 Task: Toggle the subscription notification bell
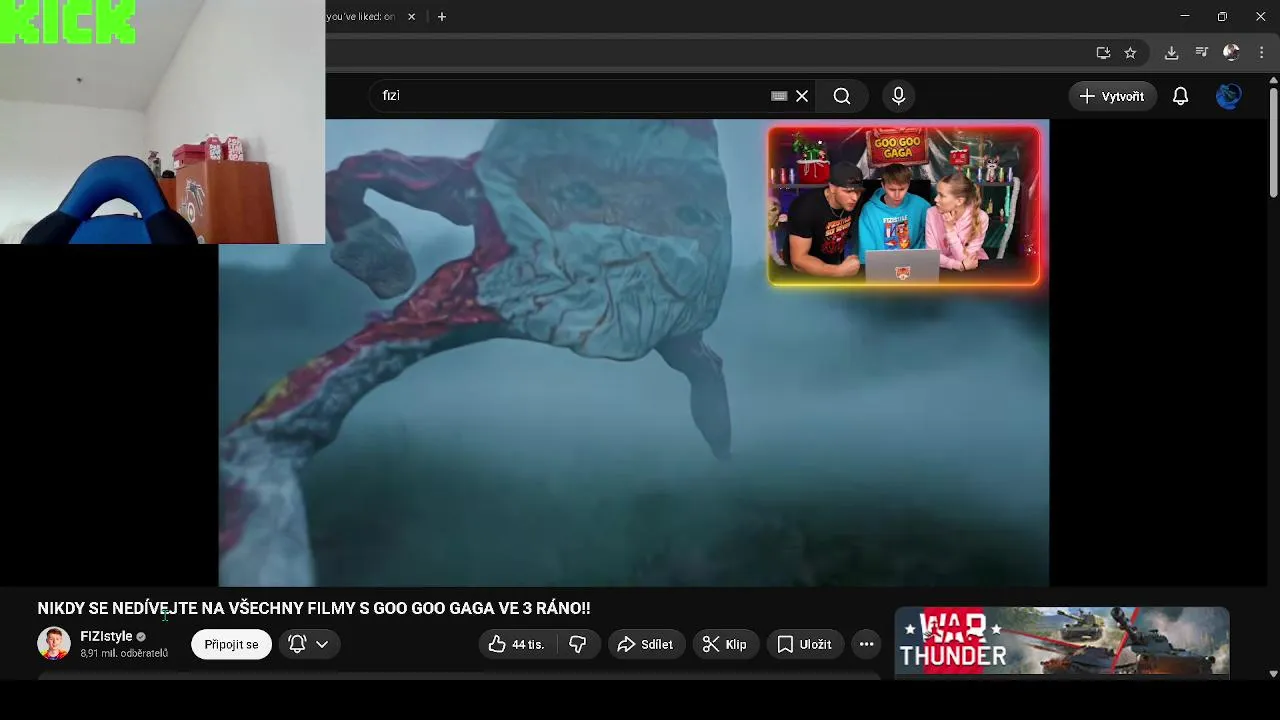pos(297,644)
